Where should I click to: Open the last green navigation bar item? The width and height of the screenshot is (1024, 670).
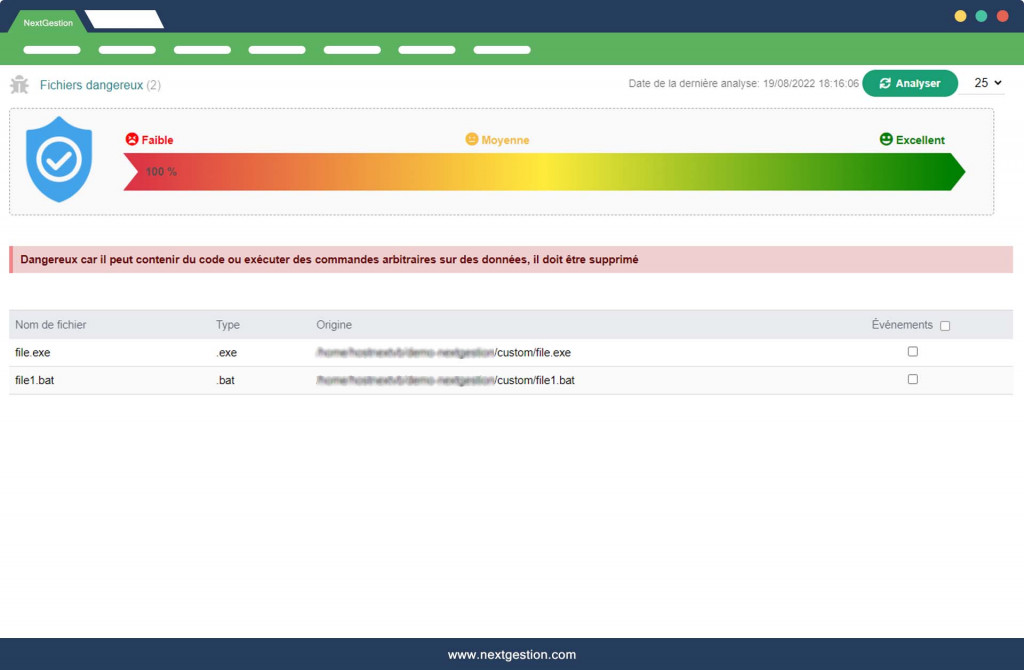[x=502, y=50]
